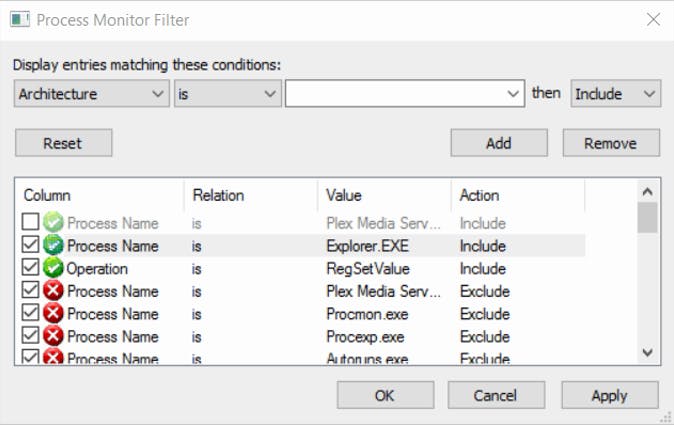Uncheck the Explorer.EXE filter checkbox
This screenshot has height=425, width=674.
coord(31,246)
